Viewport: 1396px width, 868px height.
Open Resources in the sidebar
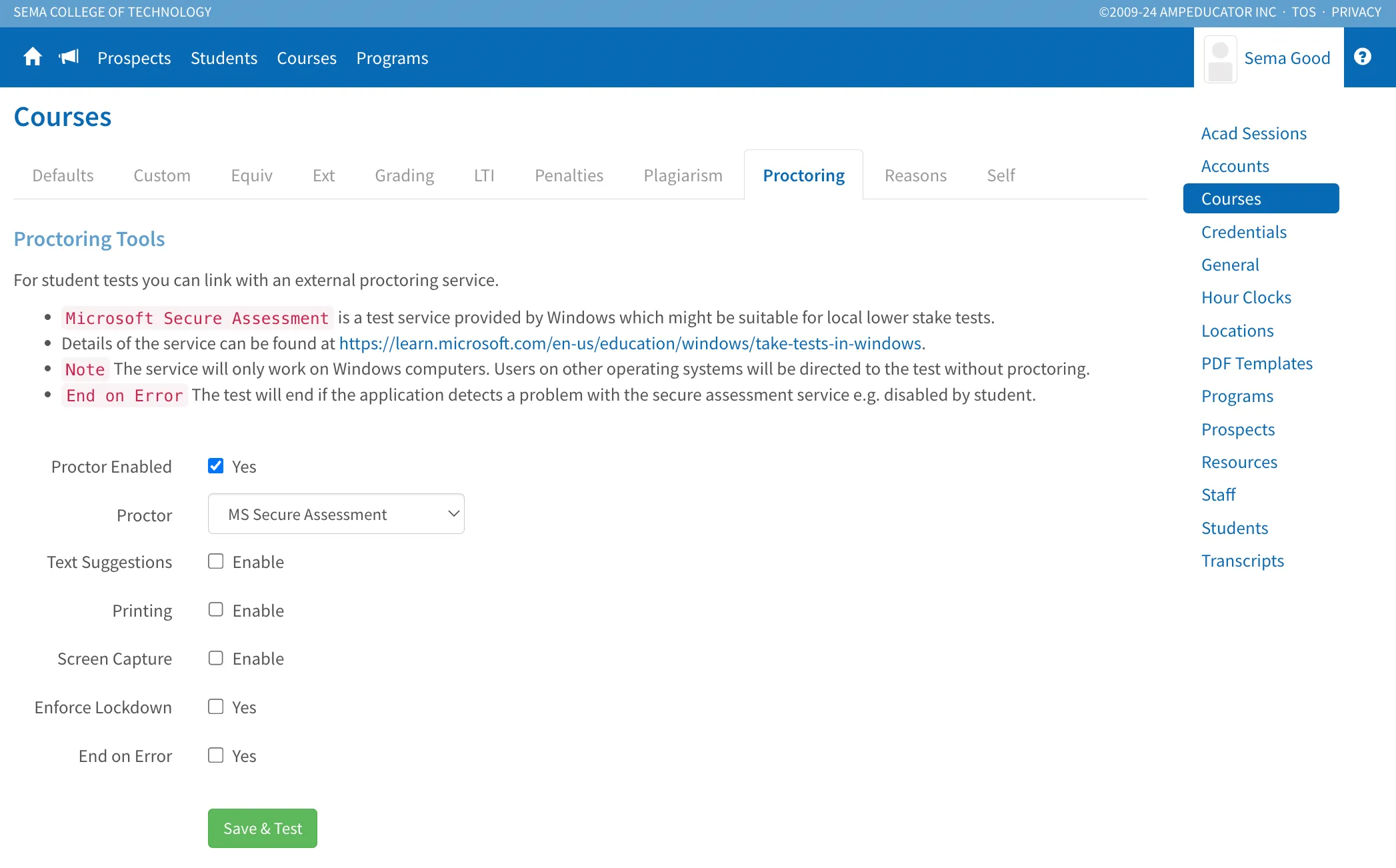(x=1239, y=462)
